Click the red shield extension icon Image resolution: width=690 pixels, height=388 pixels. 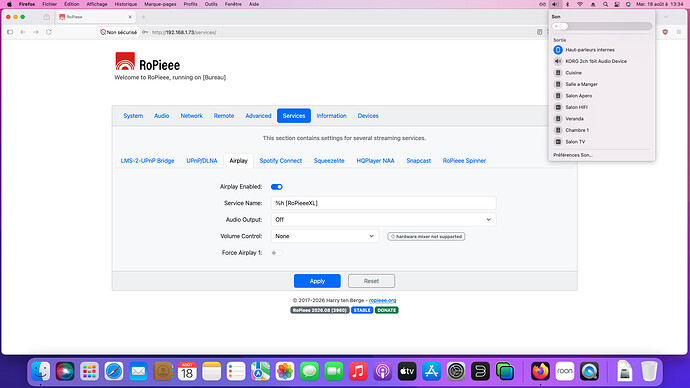(x=665, y=32)
